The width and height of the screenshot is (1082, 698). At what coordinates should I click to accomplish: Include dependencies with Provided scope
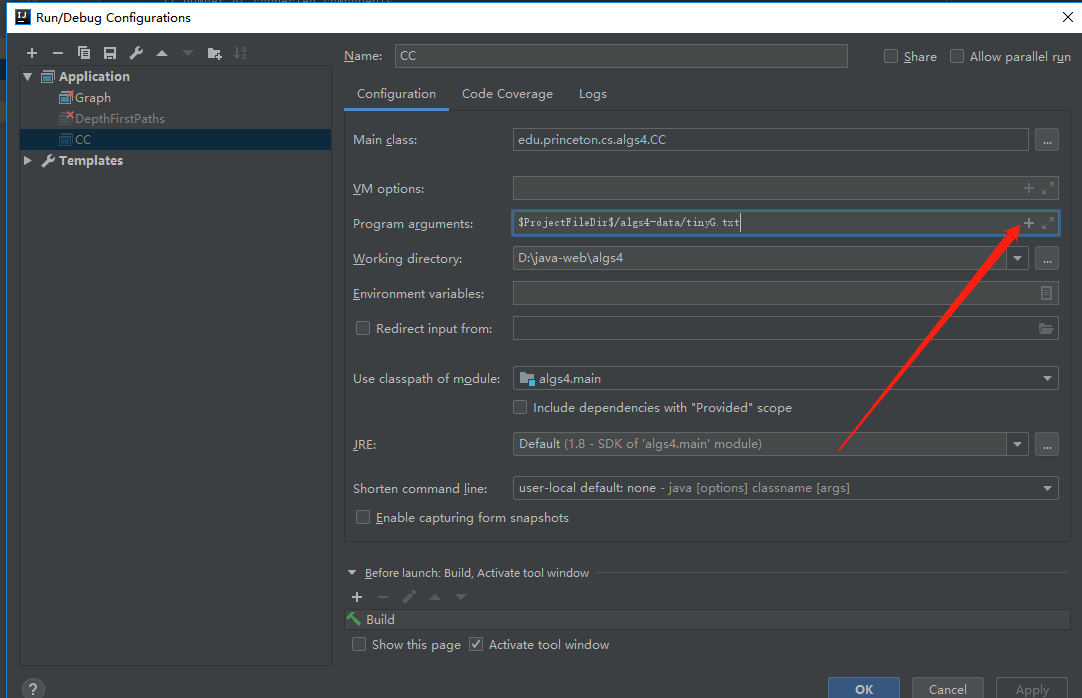click(x=520, y=407)
